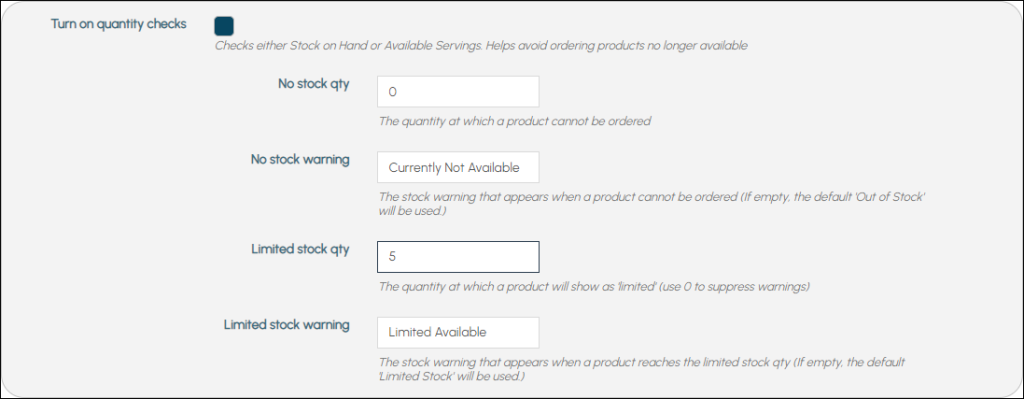
Task: Click the Limited stock qty label
Action: [x=300, y=249]
